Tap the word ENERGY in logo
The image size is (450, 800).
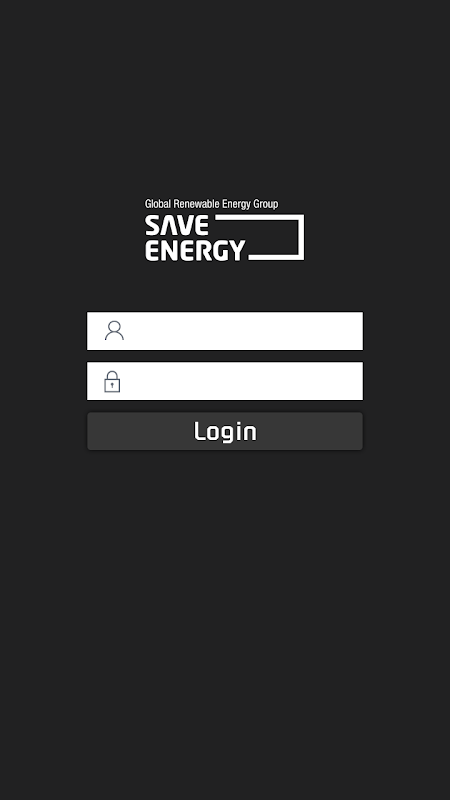click(195, 251)
